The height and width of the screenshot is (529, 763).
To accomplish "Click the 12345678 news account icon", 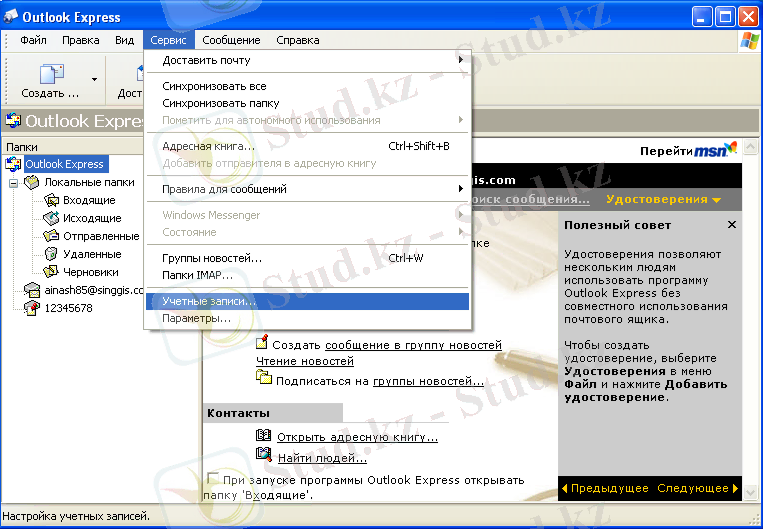I will coord(32,308).
